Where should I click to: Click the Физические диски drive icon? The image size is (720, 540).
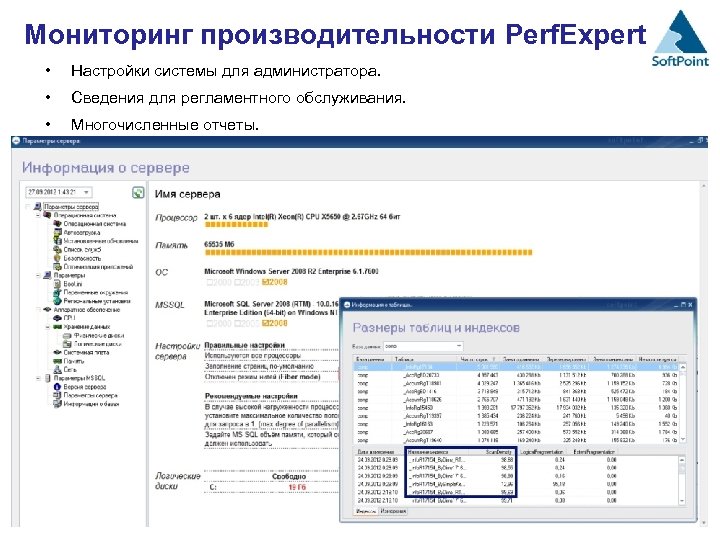[x=67, y=335]
